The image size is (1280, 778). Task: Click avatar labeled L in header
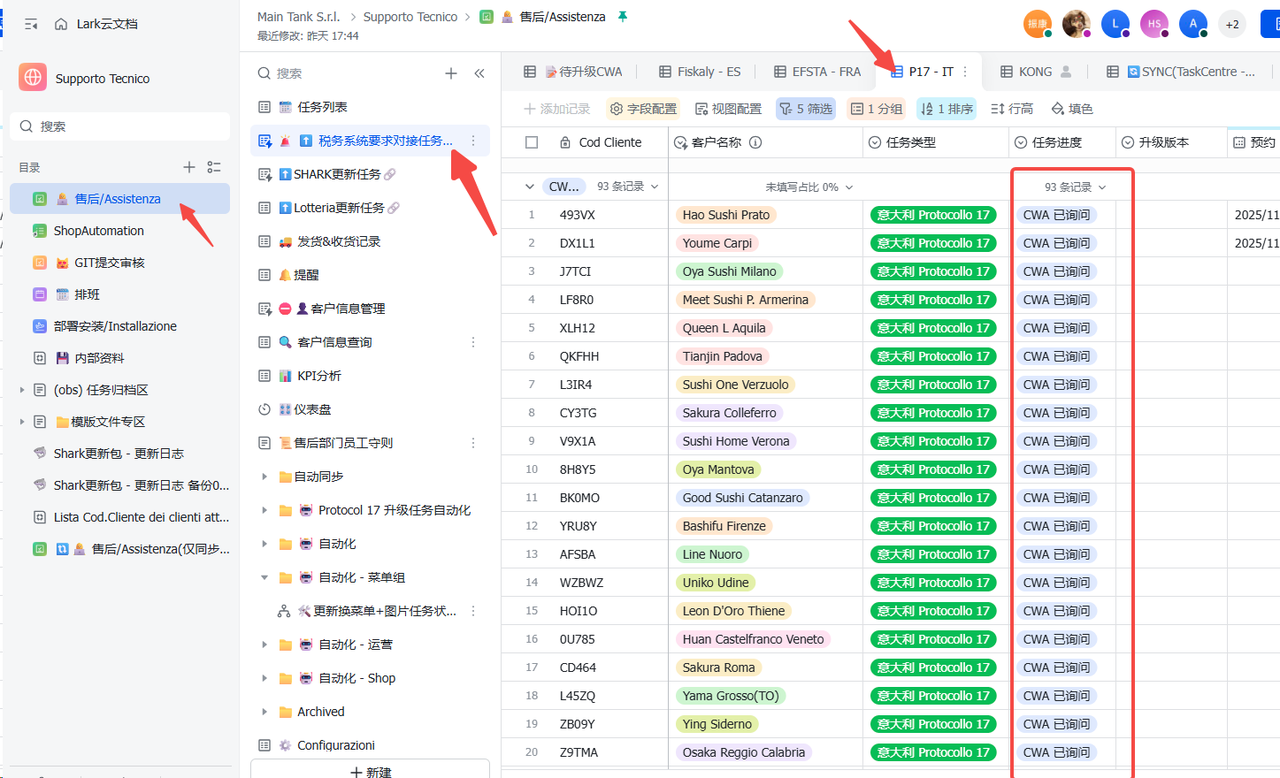click(x=1115, y=24)
